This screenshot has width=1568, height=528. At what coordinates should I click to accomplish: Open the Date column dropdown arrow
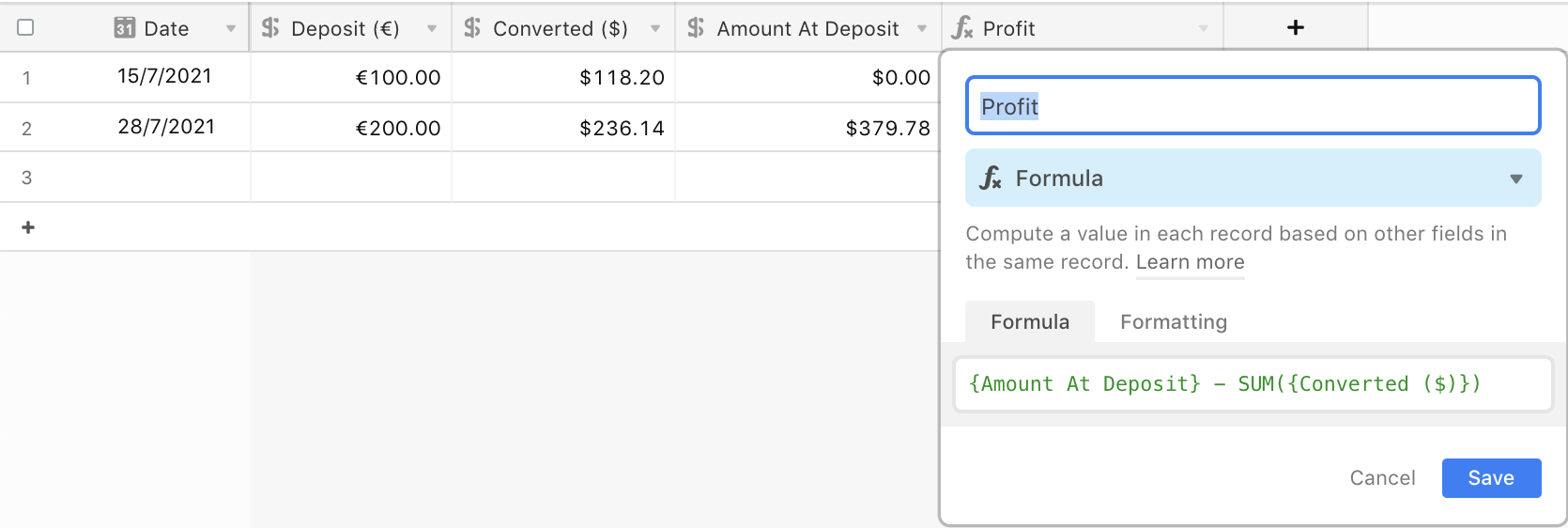(231, 29)
